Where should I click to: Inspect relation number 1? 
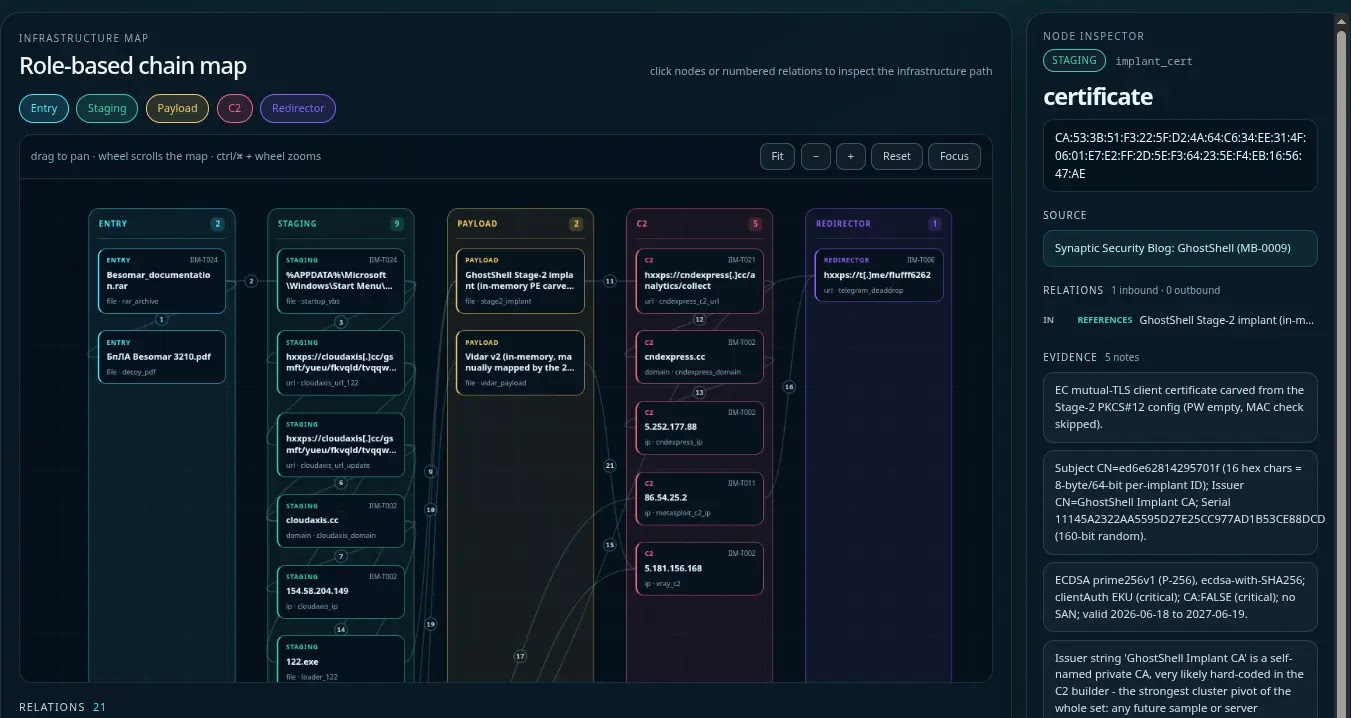coord(161,320)
